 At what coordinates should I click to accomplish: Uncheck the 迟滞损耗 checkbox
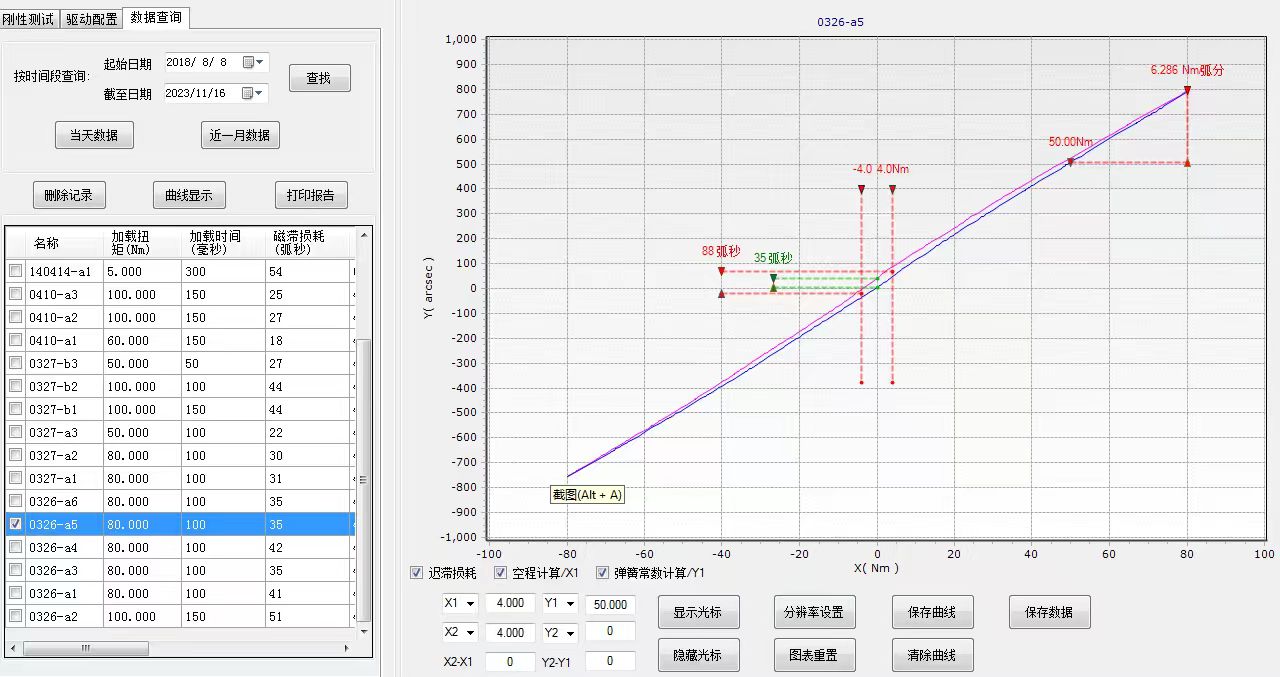click(x=417, y=573)
